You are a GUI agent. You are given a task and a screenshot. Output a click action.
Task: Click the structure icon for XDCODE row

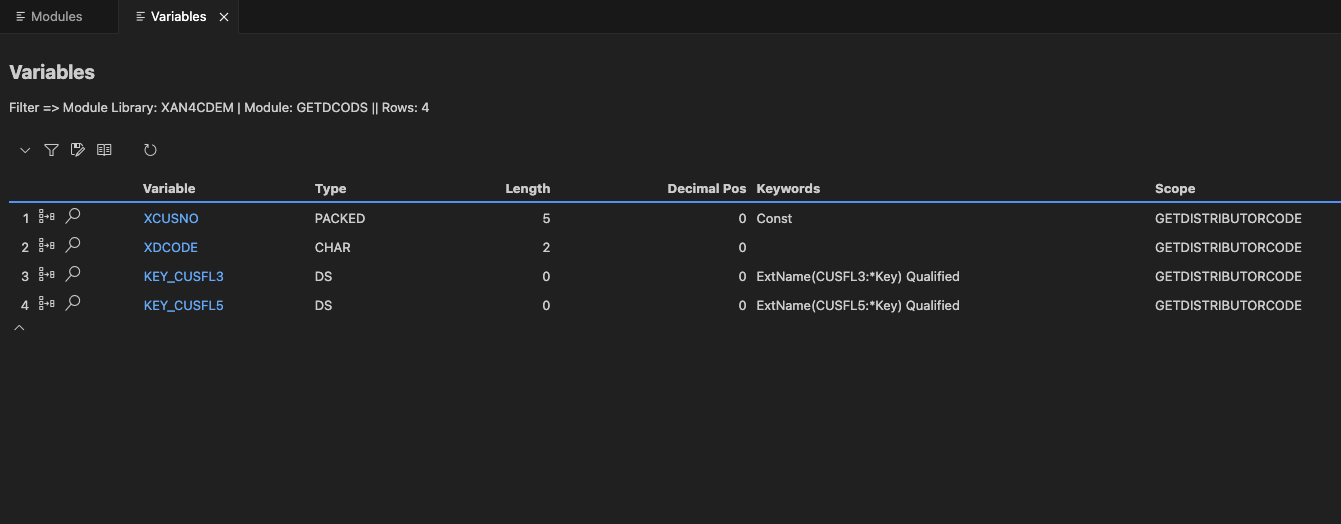pos(47,246)
